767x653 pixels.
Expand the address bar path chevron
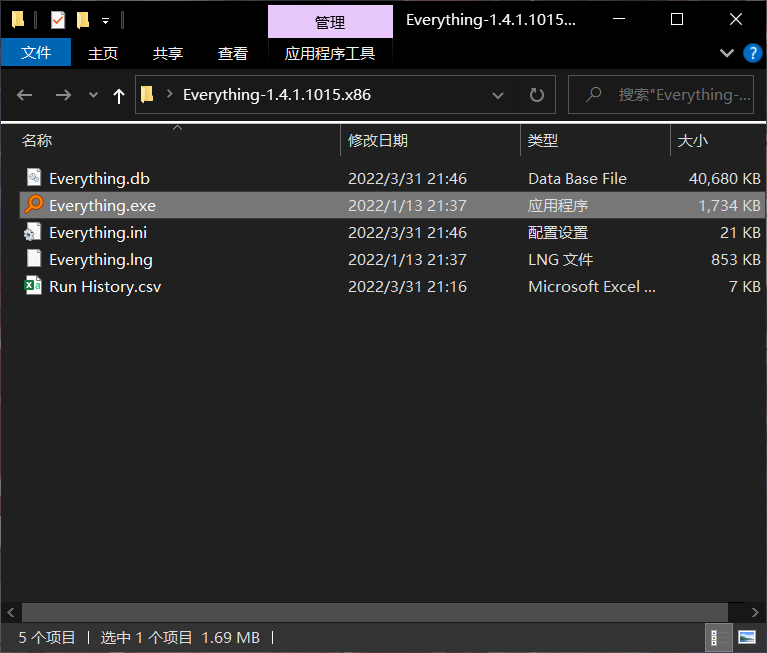click(170, 94)
